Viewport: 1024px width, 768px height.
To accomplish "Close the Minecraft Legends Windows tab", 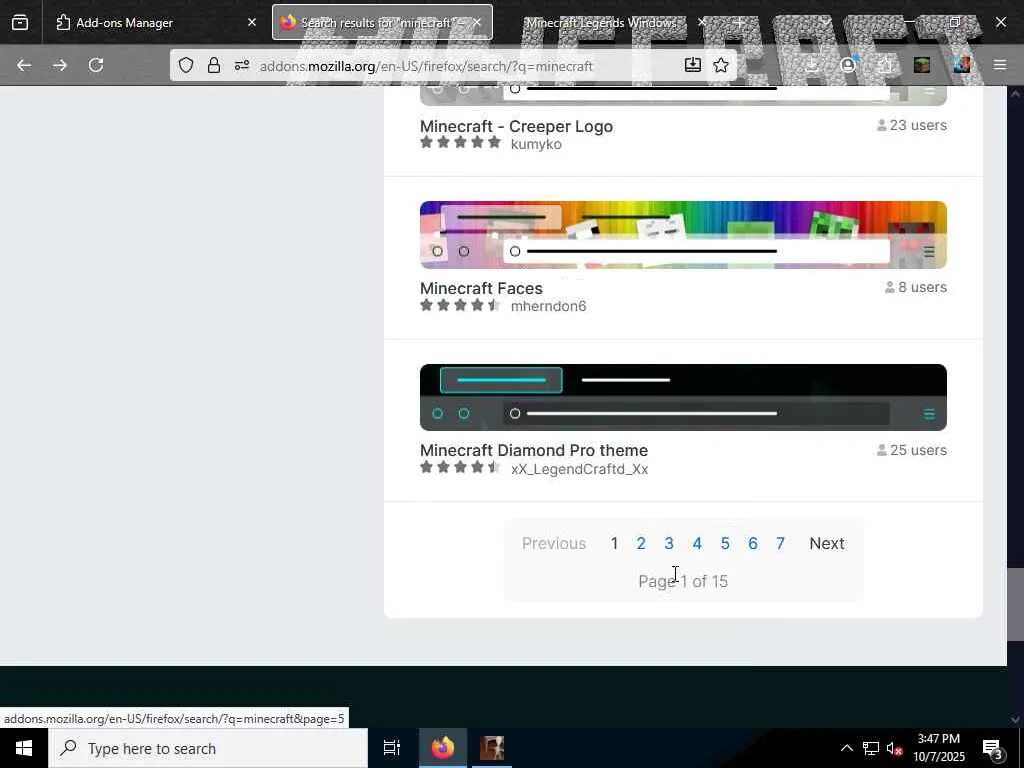I will click(x=702, y=22).
